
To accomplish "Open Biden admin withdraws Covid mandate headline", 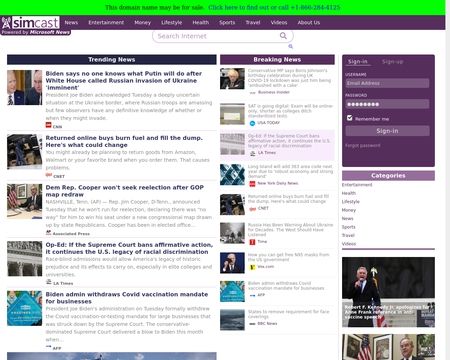I will (127, 298).
